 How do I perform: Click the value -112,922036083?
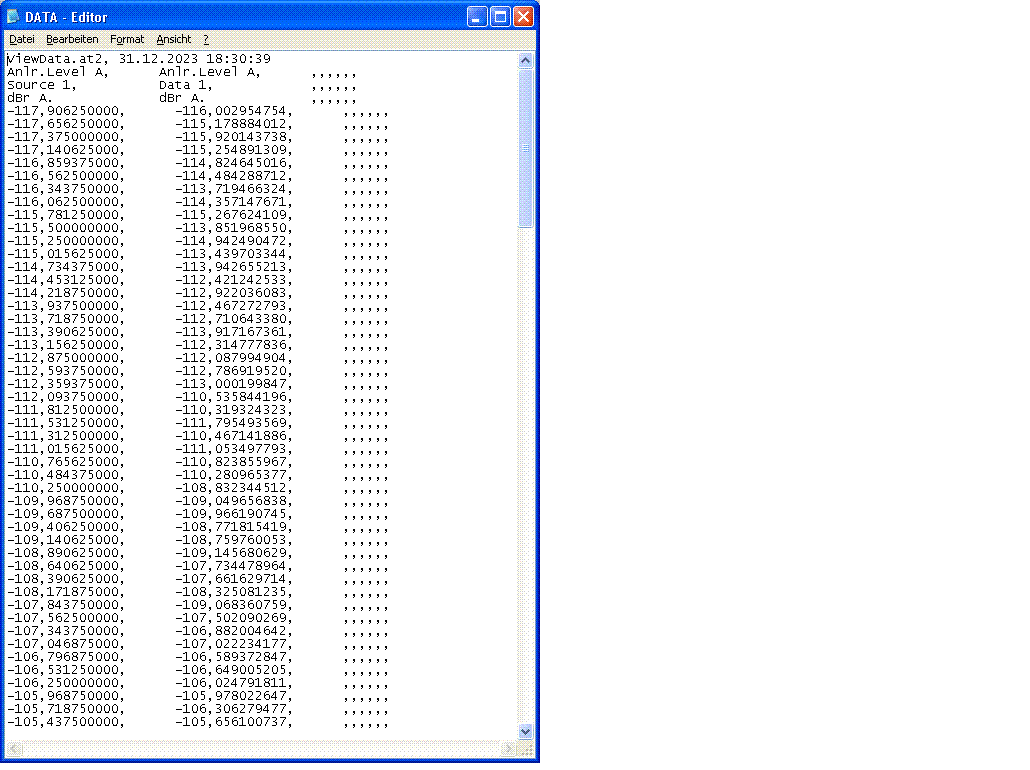(x=233, y=293)
